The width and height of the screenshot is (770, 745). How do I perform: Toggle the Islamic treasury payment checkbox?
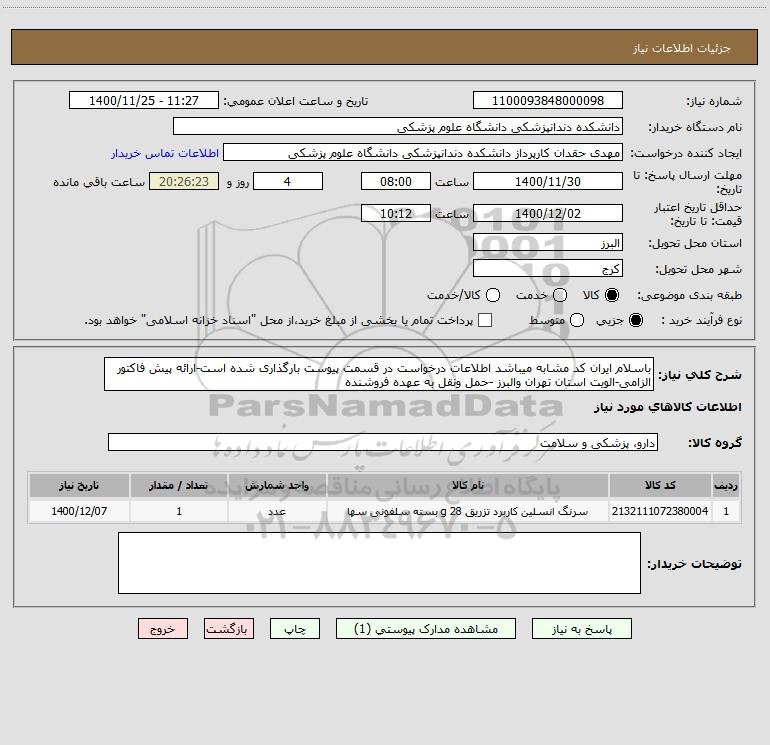[x=485, y=320]
